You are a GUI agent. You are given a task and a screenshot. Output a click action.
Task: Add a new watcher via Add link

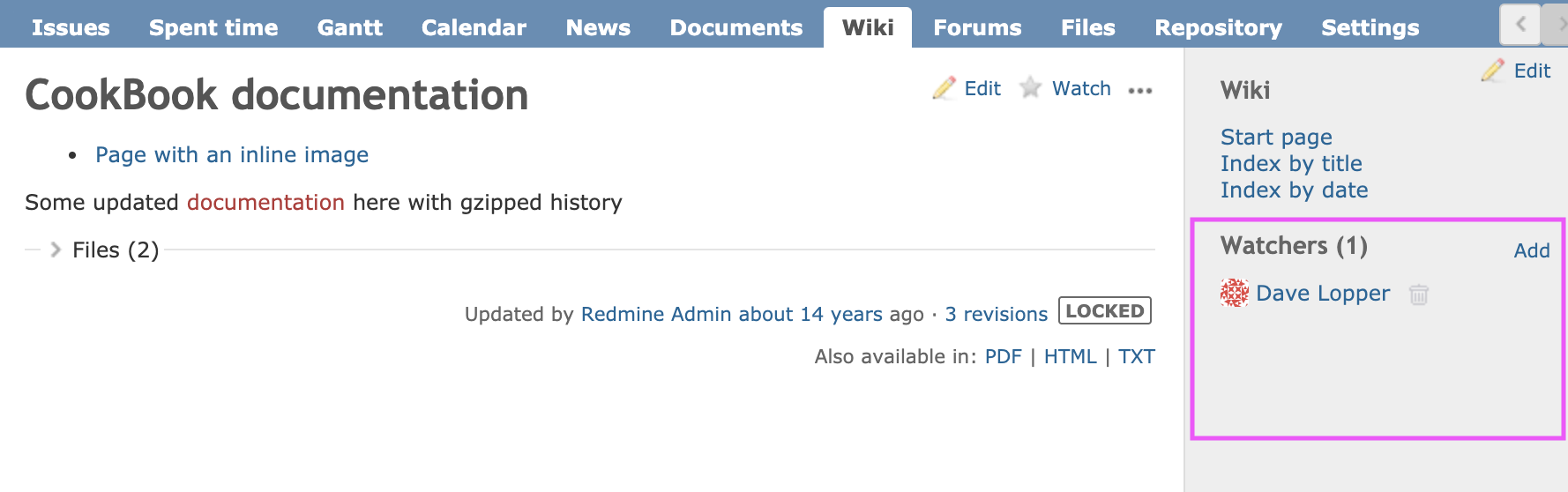click(1532, 250)
